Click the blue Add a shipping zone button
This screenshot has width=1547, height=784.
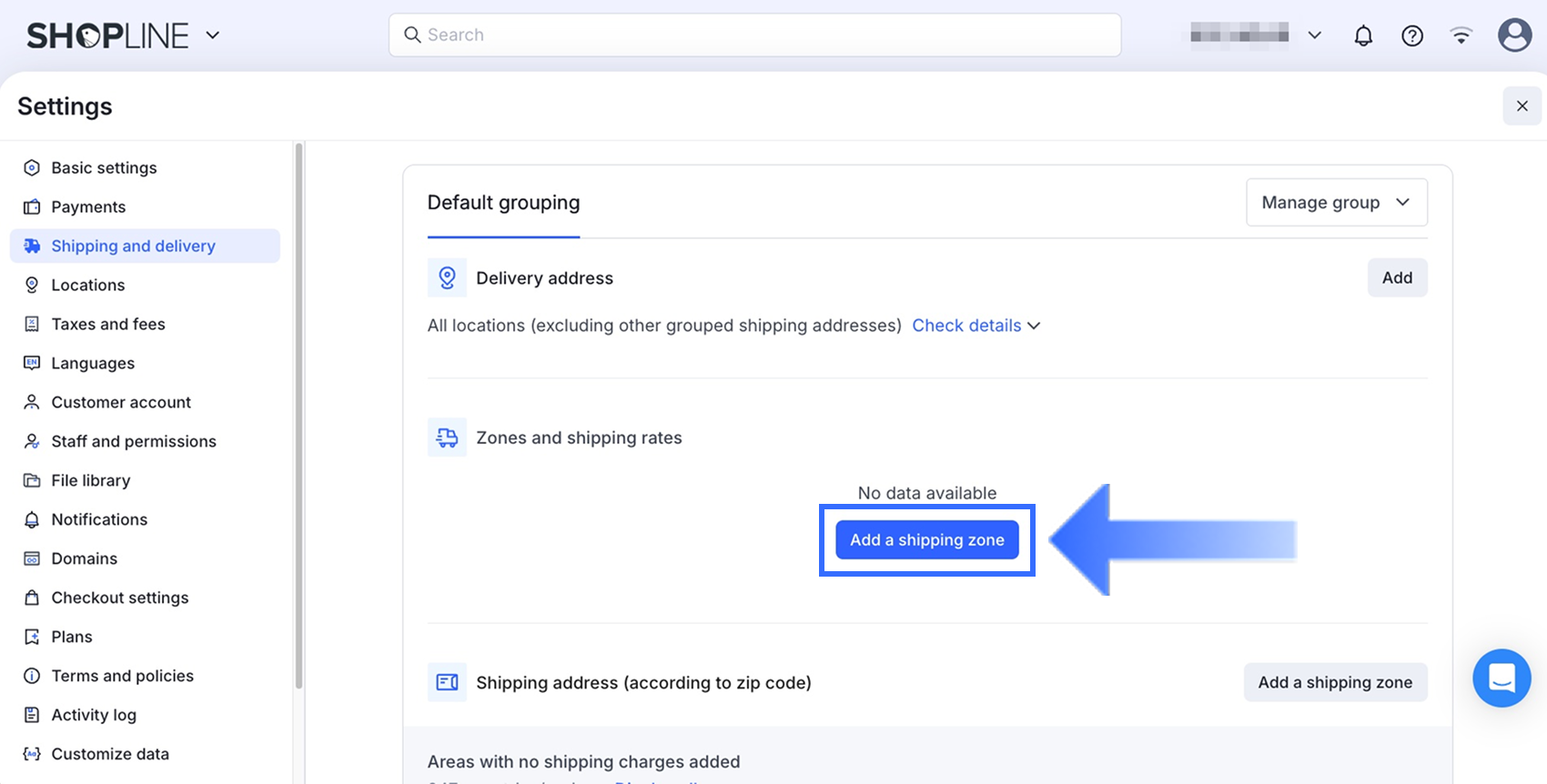[927, 540]
